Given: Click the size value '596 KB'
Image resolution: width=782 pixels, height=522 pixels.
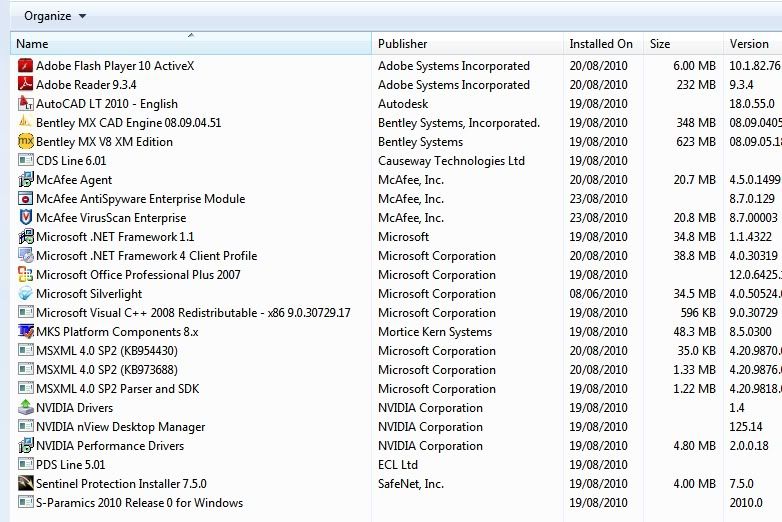Looking at the screenshot, I should coord(698,313).
